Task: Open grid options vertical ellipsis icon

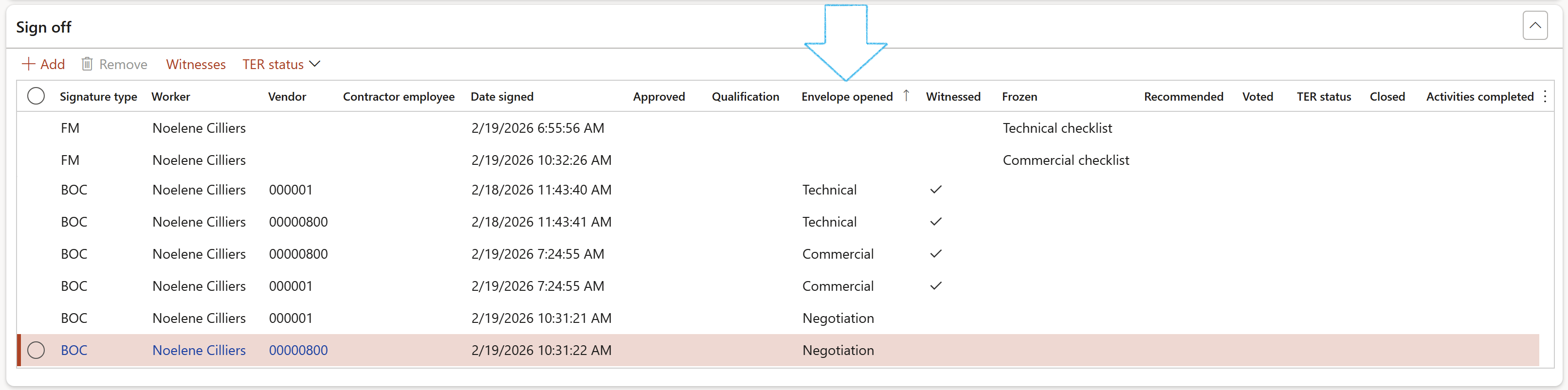Action: [x=1545, y=96]
